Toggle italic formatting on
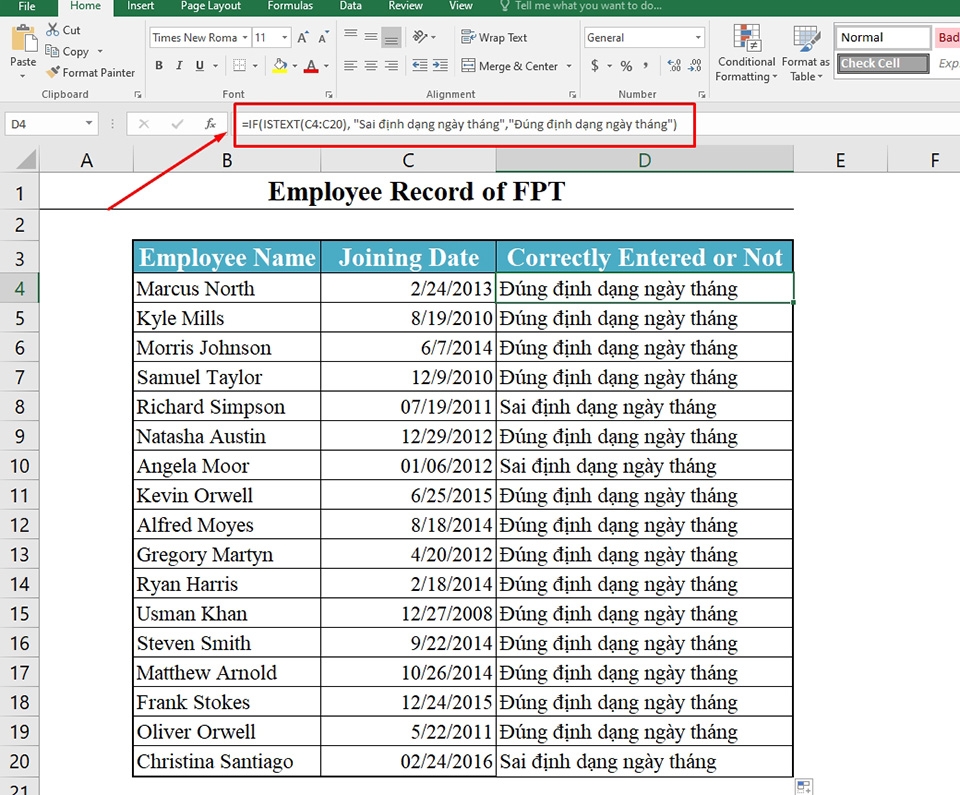Image resolution: width=960 pixels, height=795 pixels. pyautogui.click(x=178, y=65)
